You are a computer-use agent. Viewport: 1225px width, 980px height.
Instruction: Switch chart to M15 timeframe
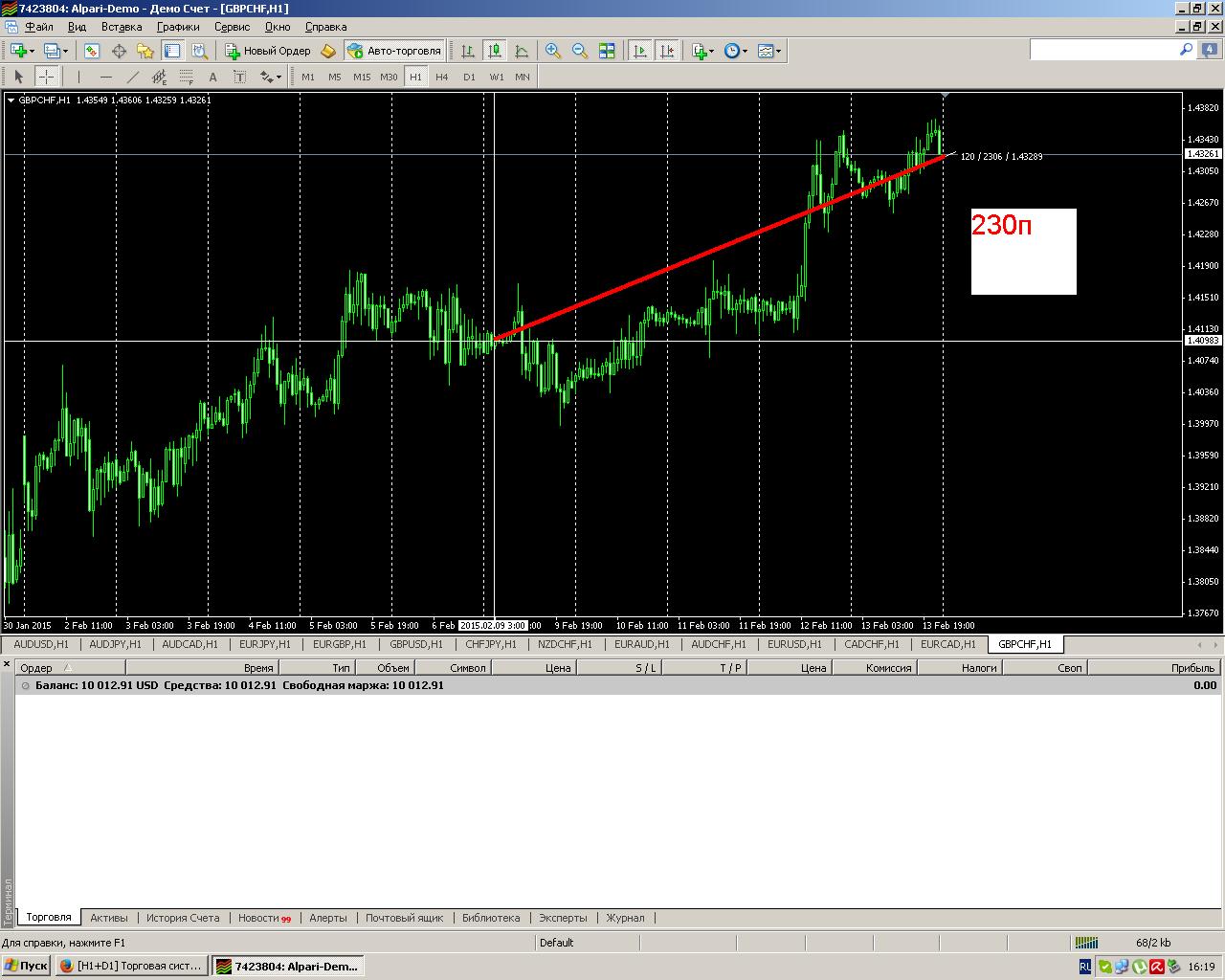(x=362, y=77)
